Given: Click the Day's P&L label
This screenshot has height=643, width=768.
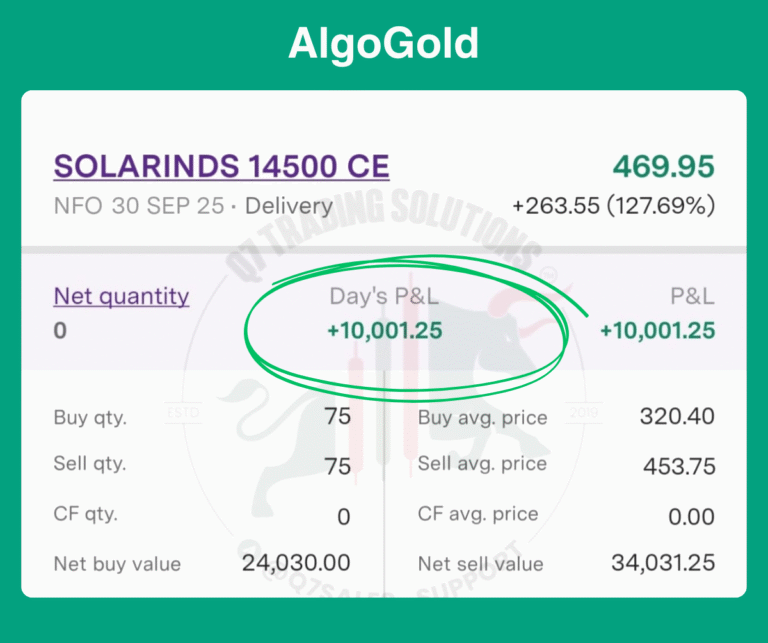Looking at the screenshot, I should click(x=384, y=296).
